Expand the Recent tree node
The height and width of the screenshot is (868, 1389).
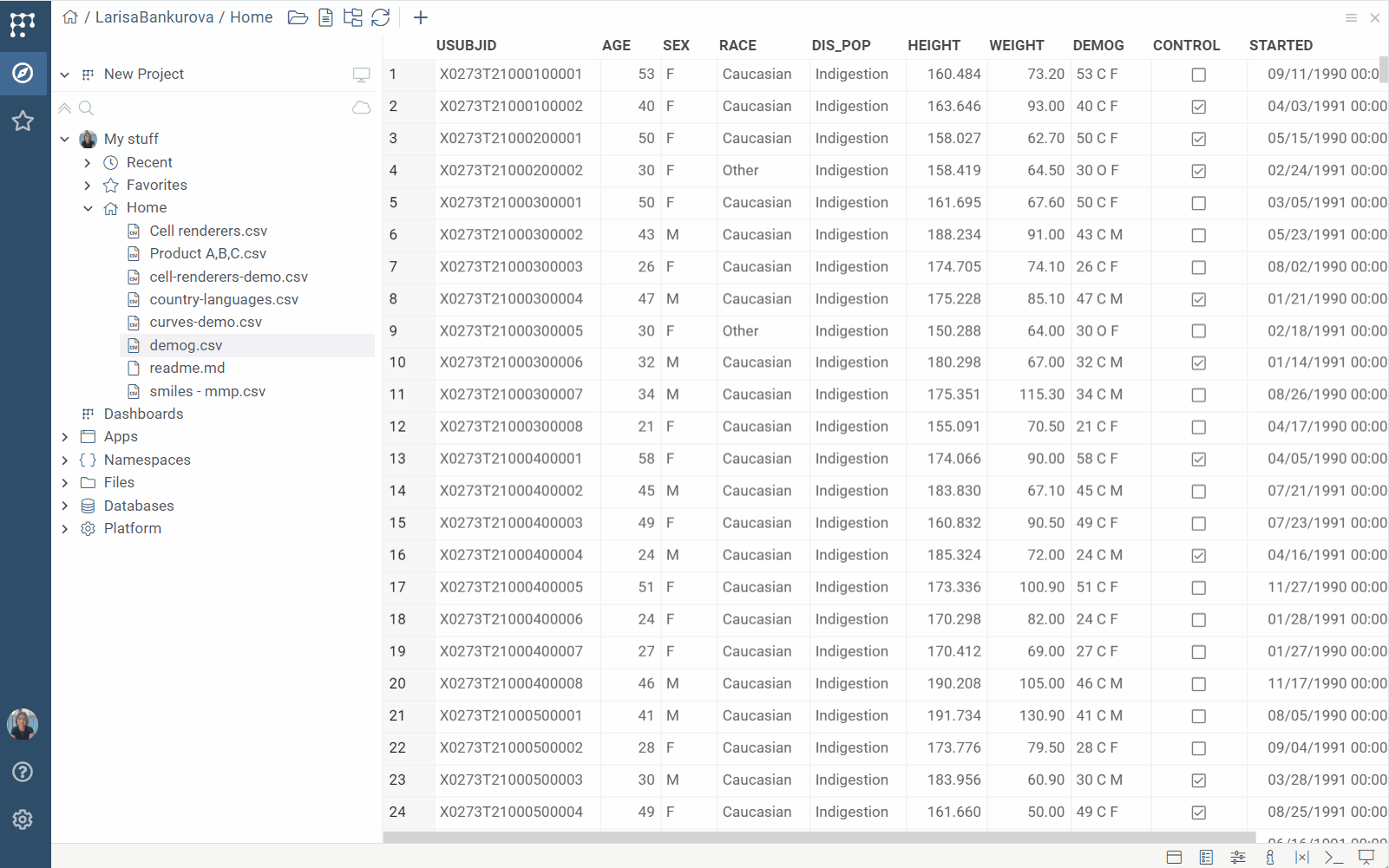(88, 162)
